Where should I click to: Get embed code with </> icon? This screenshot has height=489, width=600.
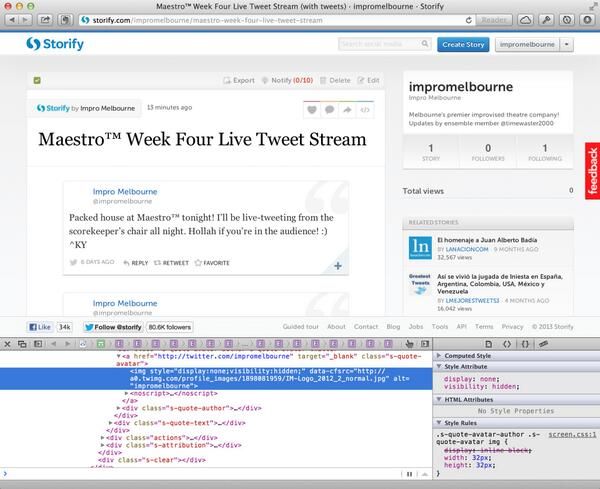pyautogui.click(x=365, y=110)
